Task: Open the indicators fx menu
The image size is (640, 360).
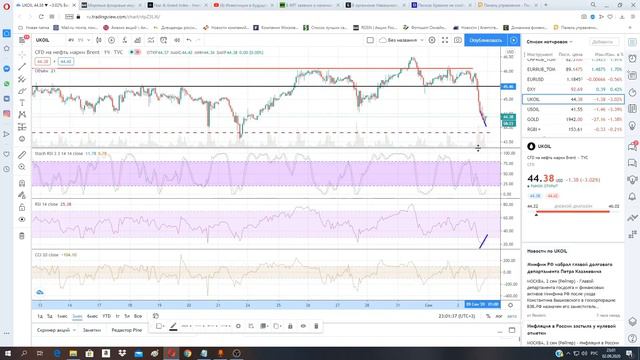Action: [x=124, y=40]
